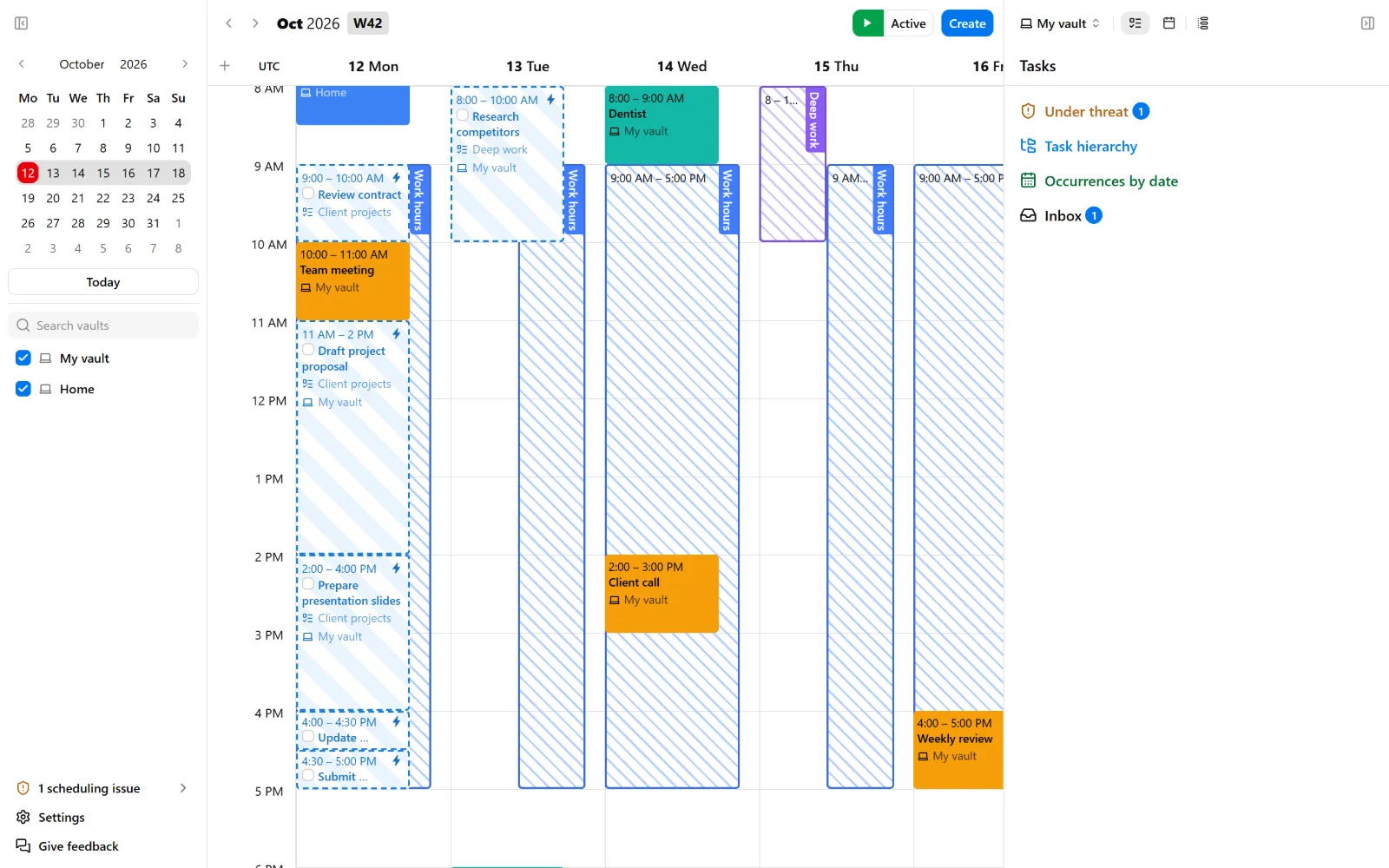
Task: Open Give feedback entry
Action: point(67,846)
